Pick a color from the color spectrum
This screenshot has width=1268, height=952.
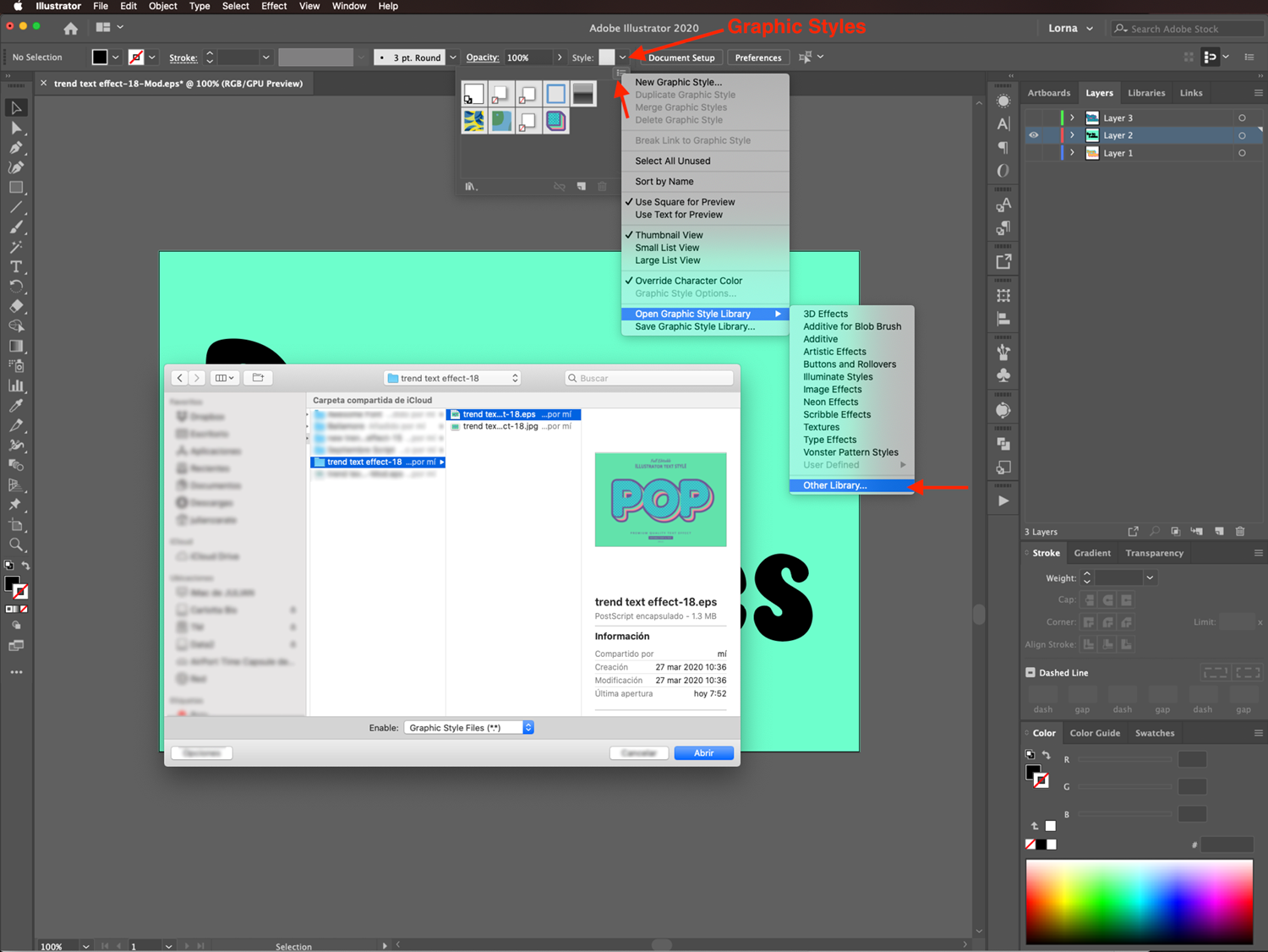tap(1139, 901)
